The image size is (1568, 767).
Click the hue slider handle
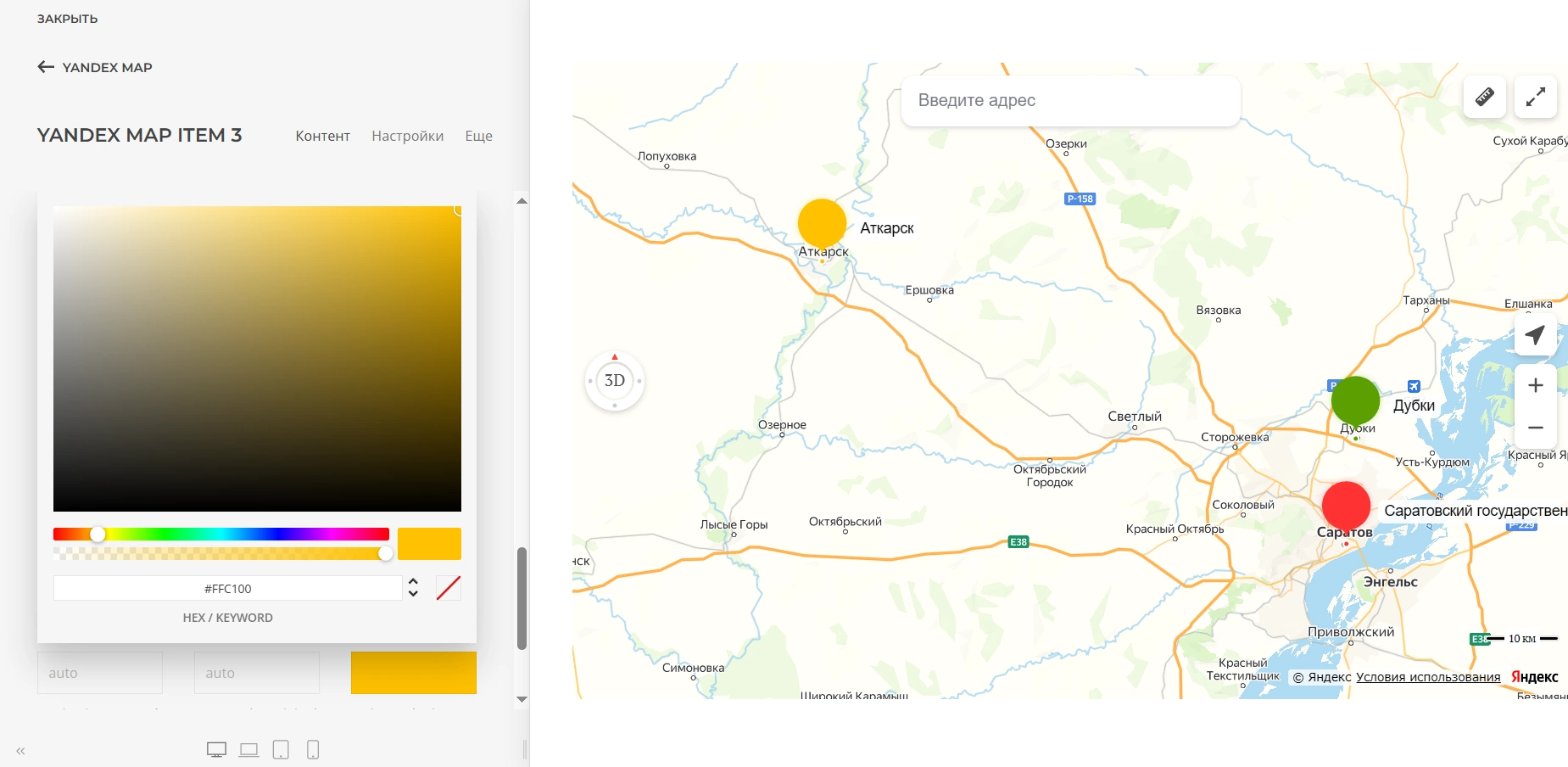click(98, 534)
